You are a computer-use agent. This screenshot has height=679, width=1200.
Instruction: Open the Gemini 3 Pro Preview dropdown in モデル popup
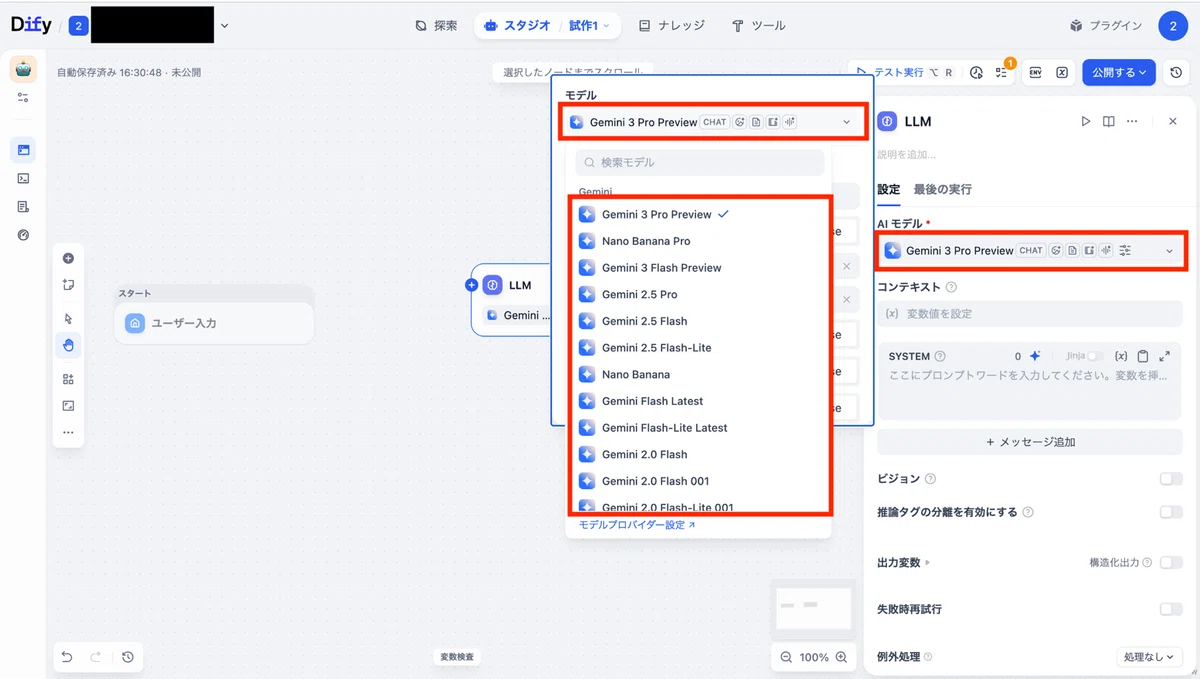coord(711,122)
